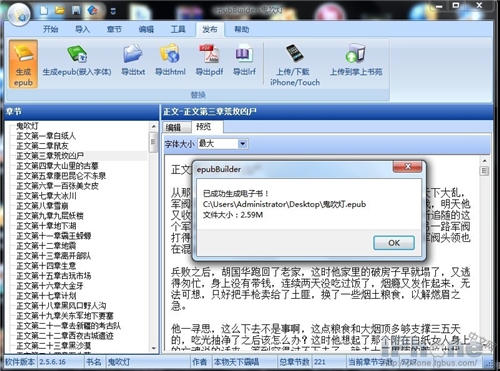
Task: Select chapter 正文第十七章计划
Action: pyautogui.click(x=46, y=296)
